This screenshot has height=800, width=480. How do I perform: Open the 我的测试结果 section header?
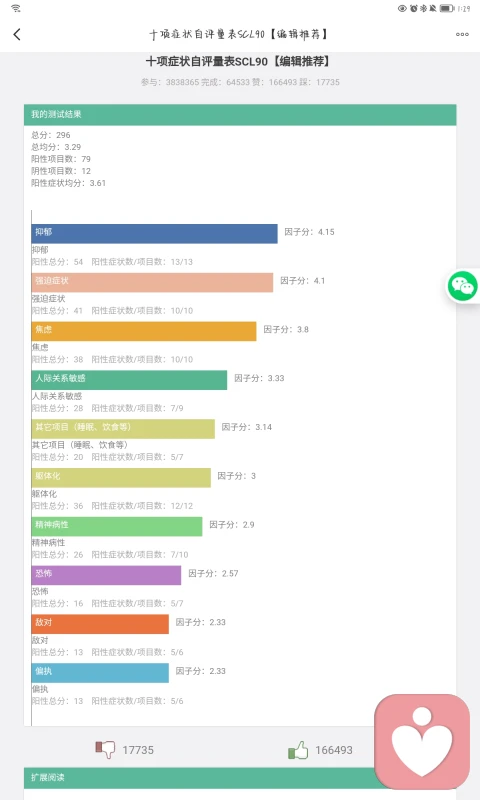click(240, 115)
